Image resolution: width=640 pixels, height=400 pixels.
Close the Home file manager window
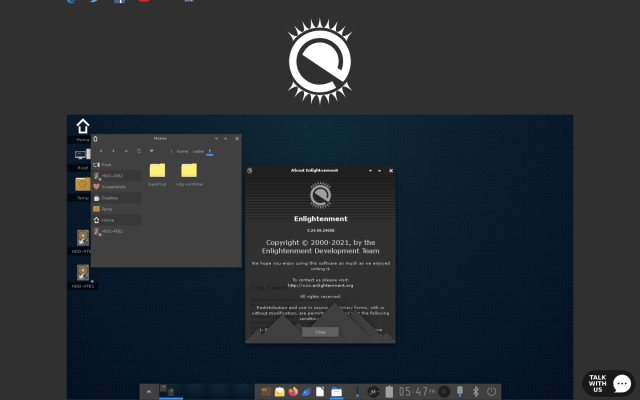click(237, 139)
